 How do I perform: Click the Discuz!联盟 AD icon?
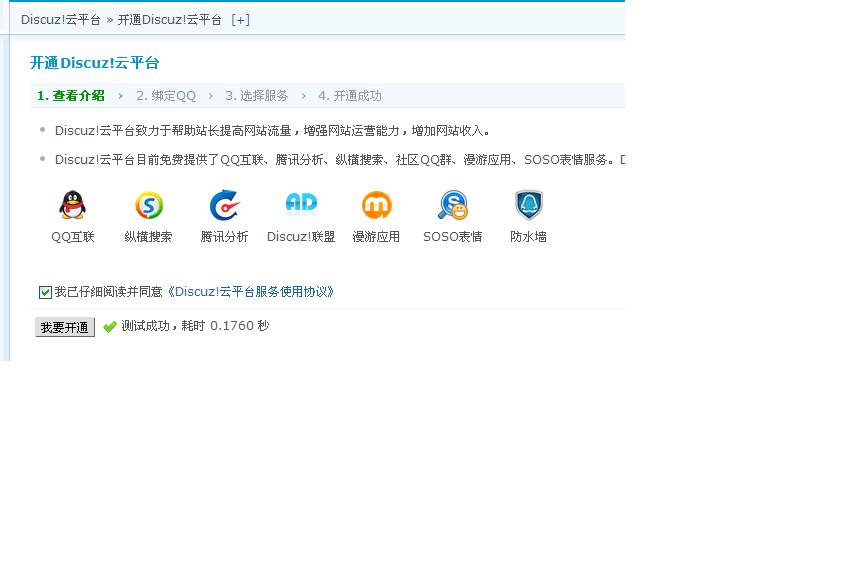(301, 205)
